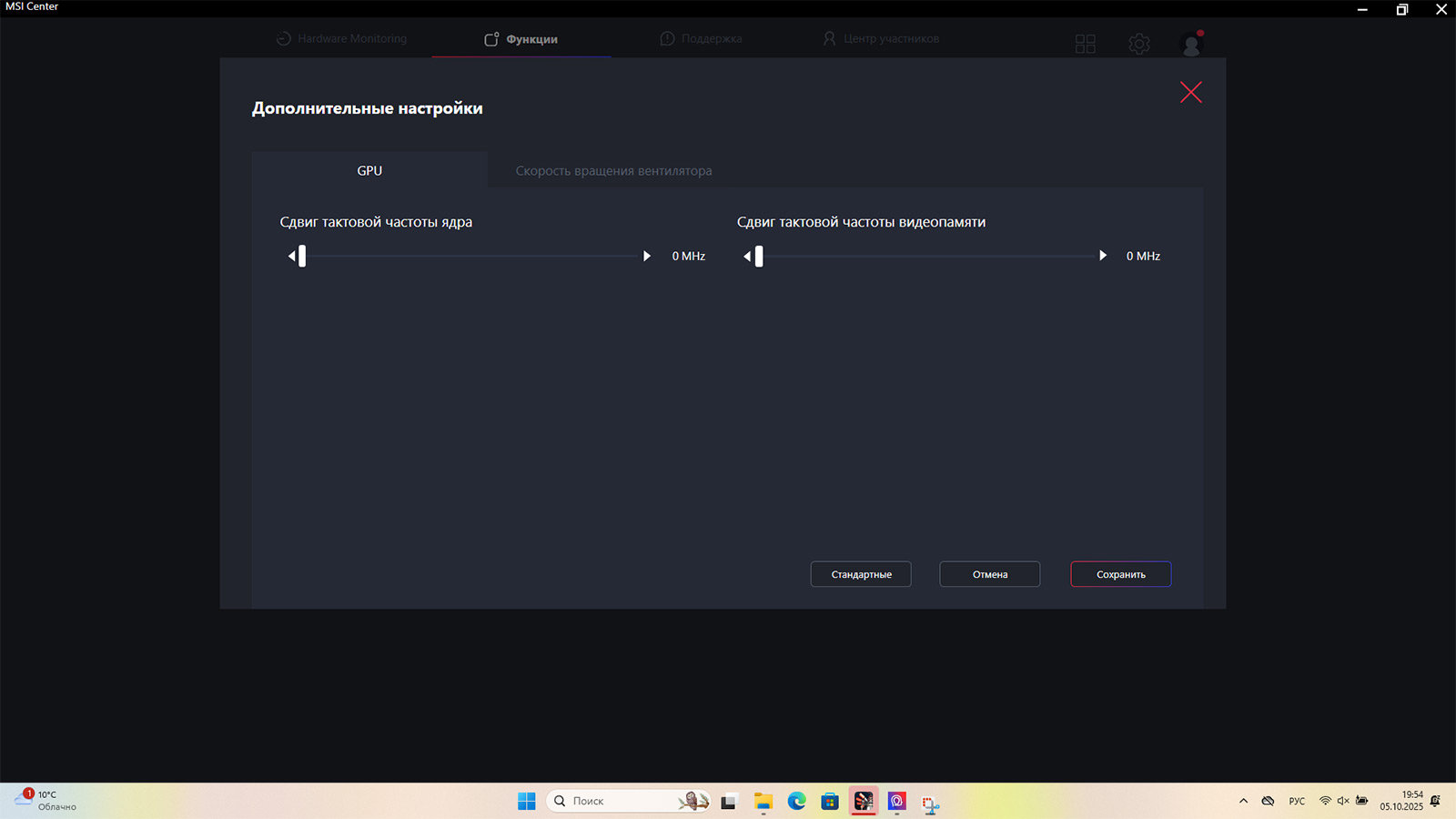Close the Дополнительные настройки dialog with red X
The height and width of the screenshot is (819, 1456).
pos(1190,92)
